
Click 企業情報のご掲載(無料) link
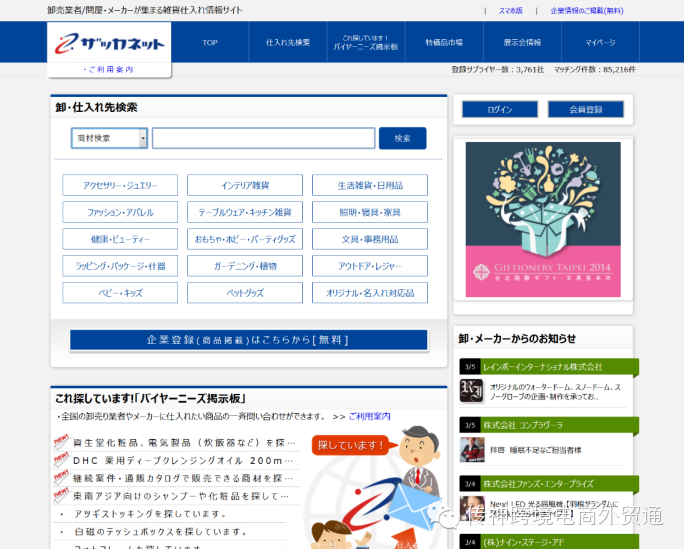(x=587, y=10)
